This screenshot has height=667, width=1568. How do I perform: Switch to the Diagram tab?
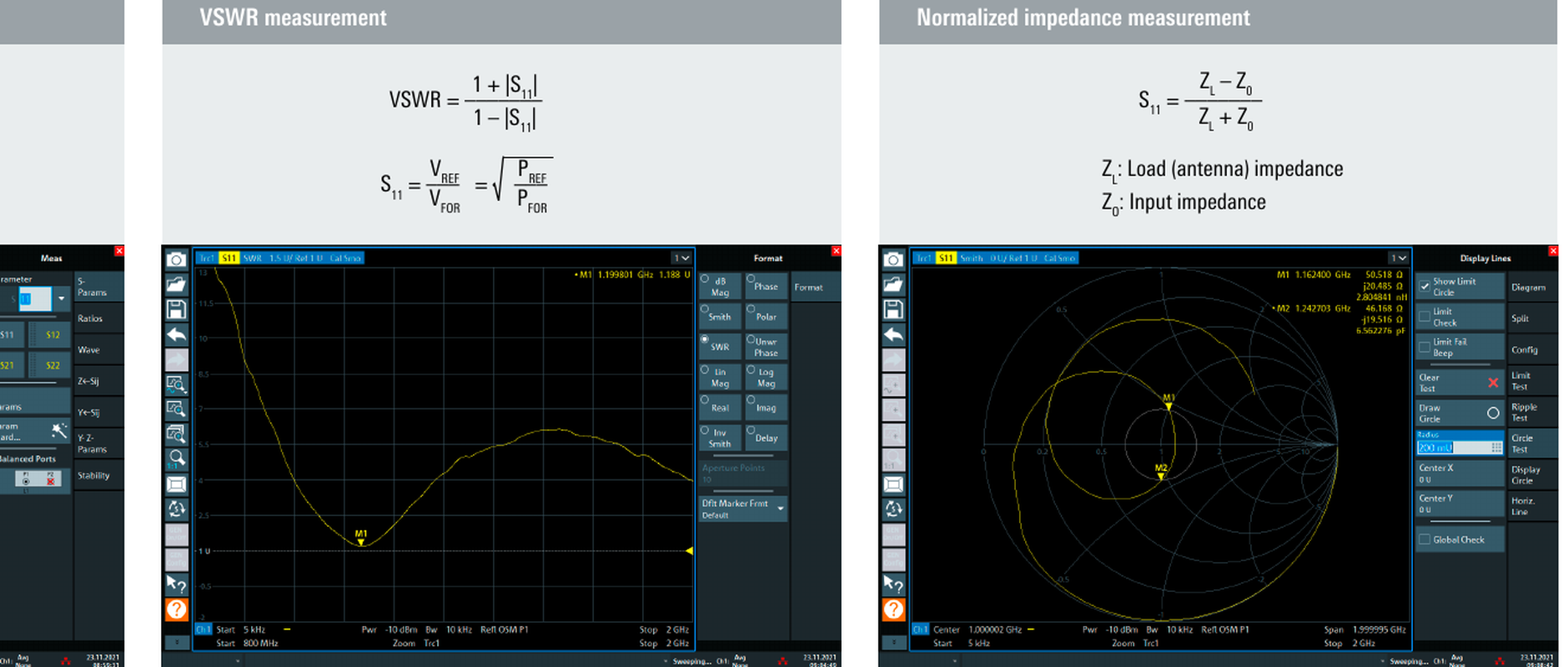(1533, 288)
